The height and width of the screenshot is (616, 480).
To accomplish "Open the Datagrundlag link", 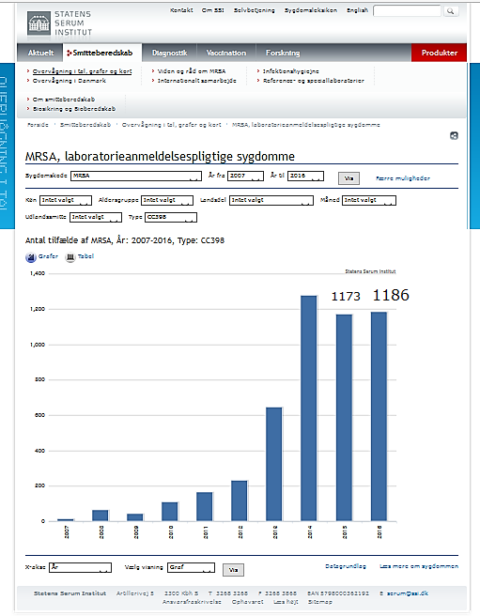I will tap(346, 566).
